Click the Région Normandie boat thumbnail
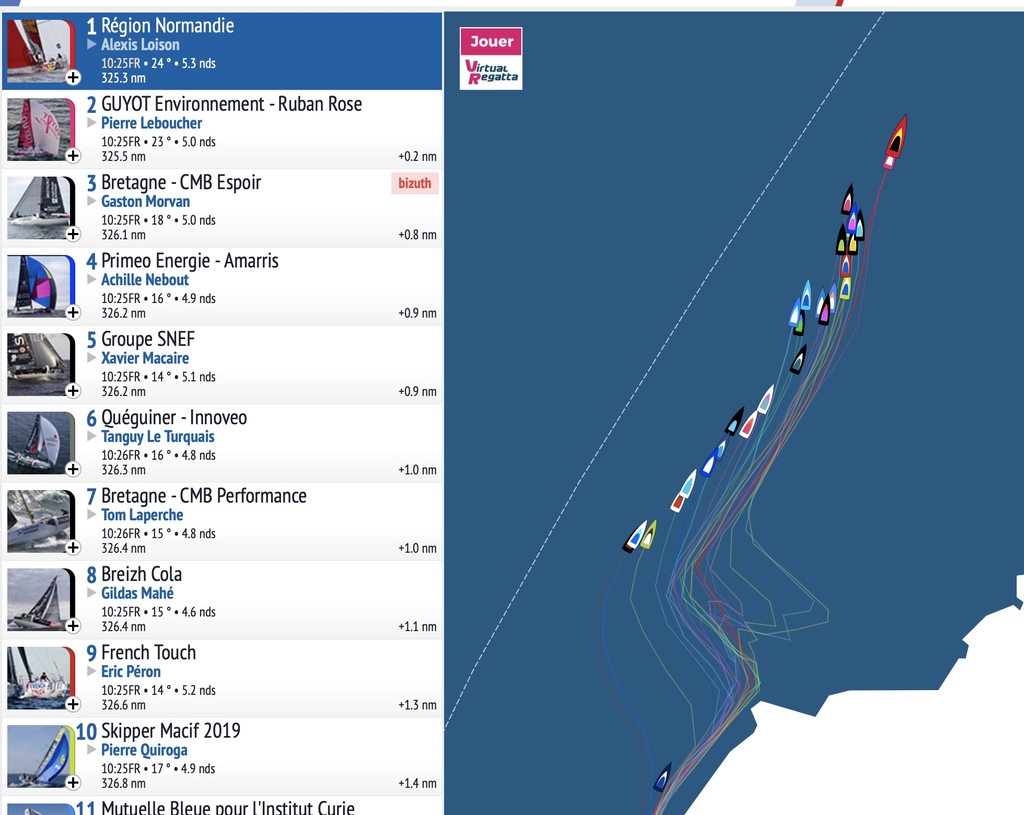The height and width of the screenshot is (815, 1024). [39, 50]
